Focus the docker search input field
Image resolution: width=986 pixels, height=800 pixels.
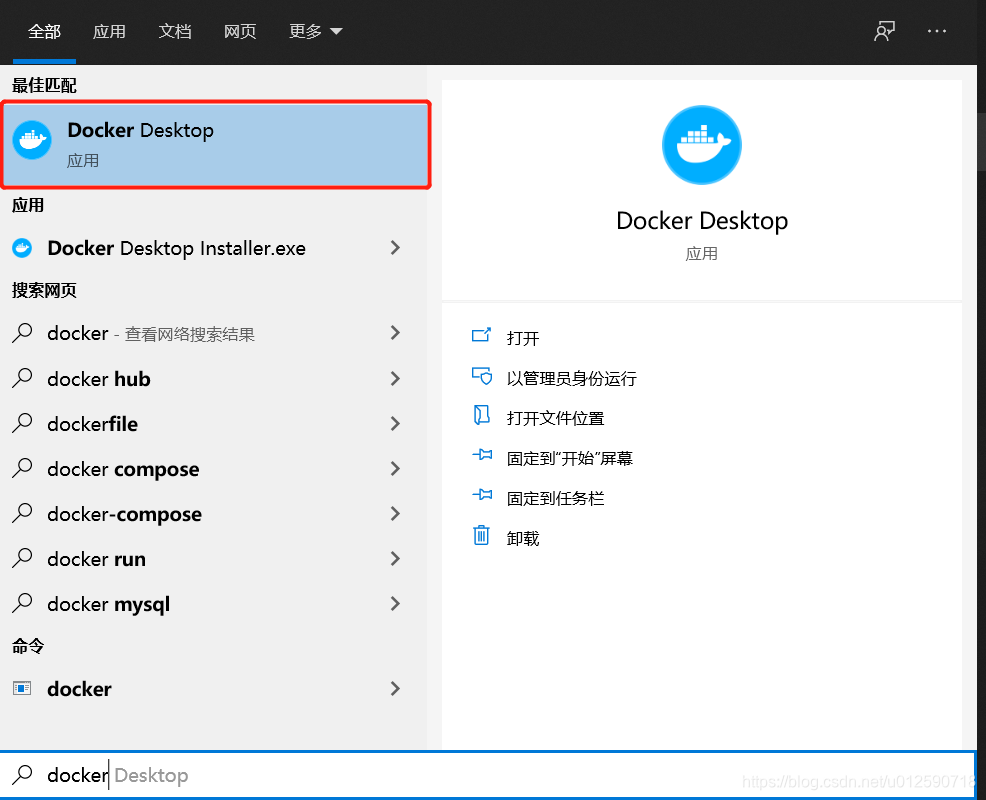[487, 775]
